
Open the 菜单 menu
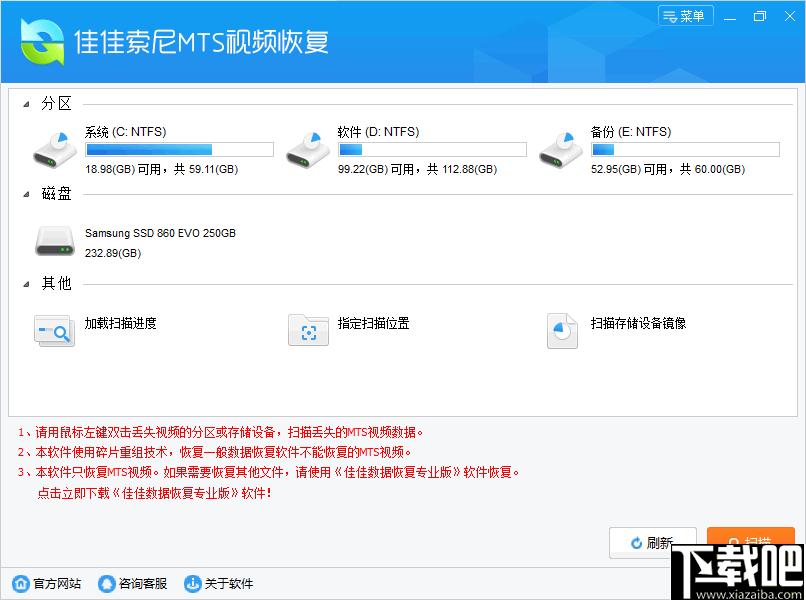685,16
